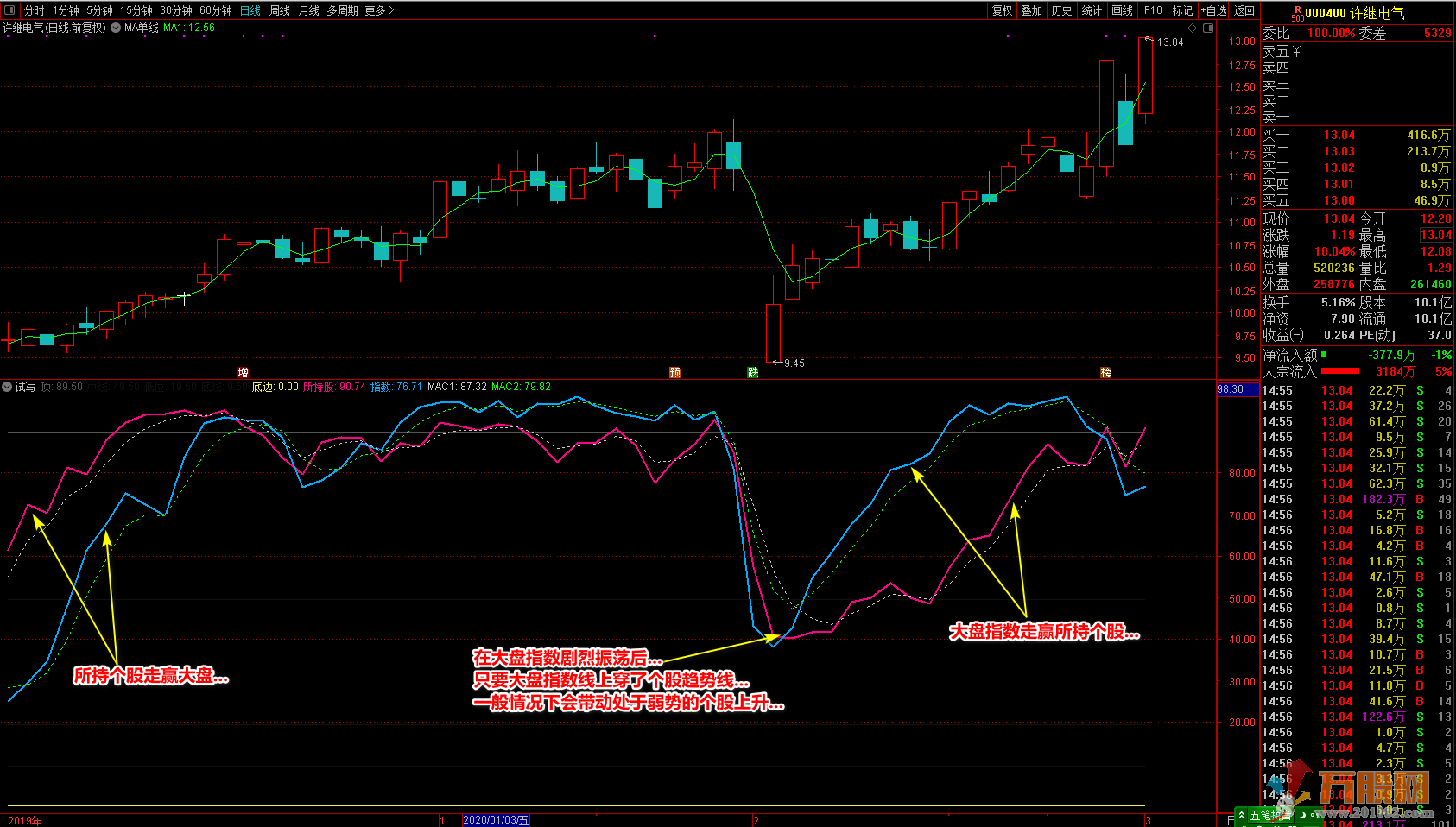Click the 2019年 timeline label
Image resolution: width=1456 pixels, height=827 pixels.
pos(25,820)
